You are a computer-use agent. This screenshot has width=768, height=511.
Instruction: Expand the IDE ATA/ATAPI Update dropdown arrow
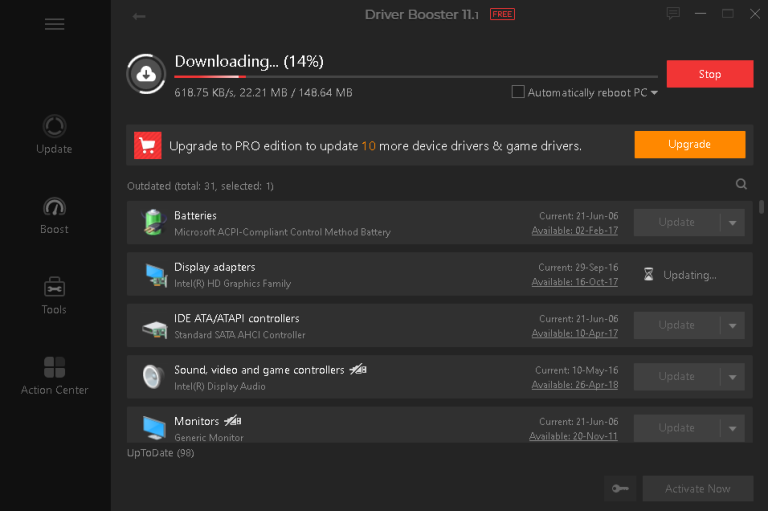point(733,326)
